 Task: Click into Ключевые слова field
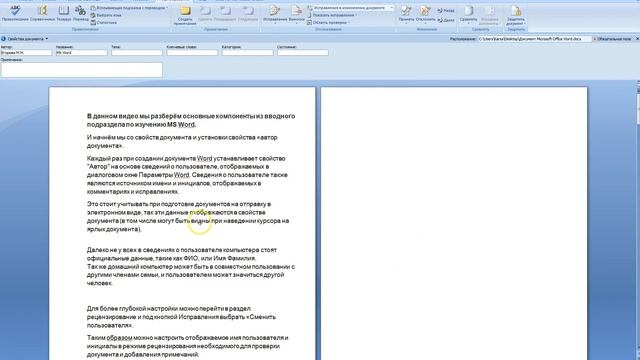192,53
